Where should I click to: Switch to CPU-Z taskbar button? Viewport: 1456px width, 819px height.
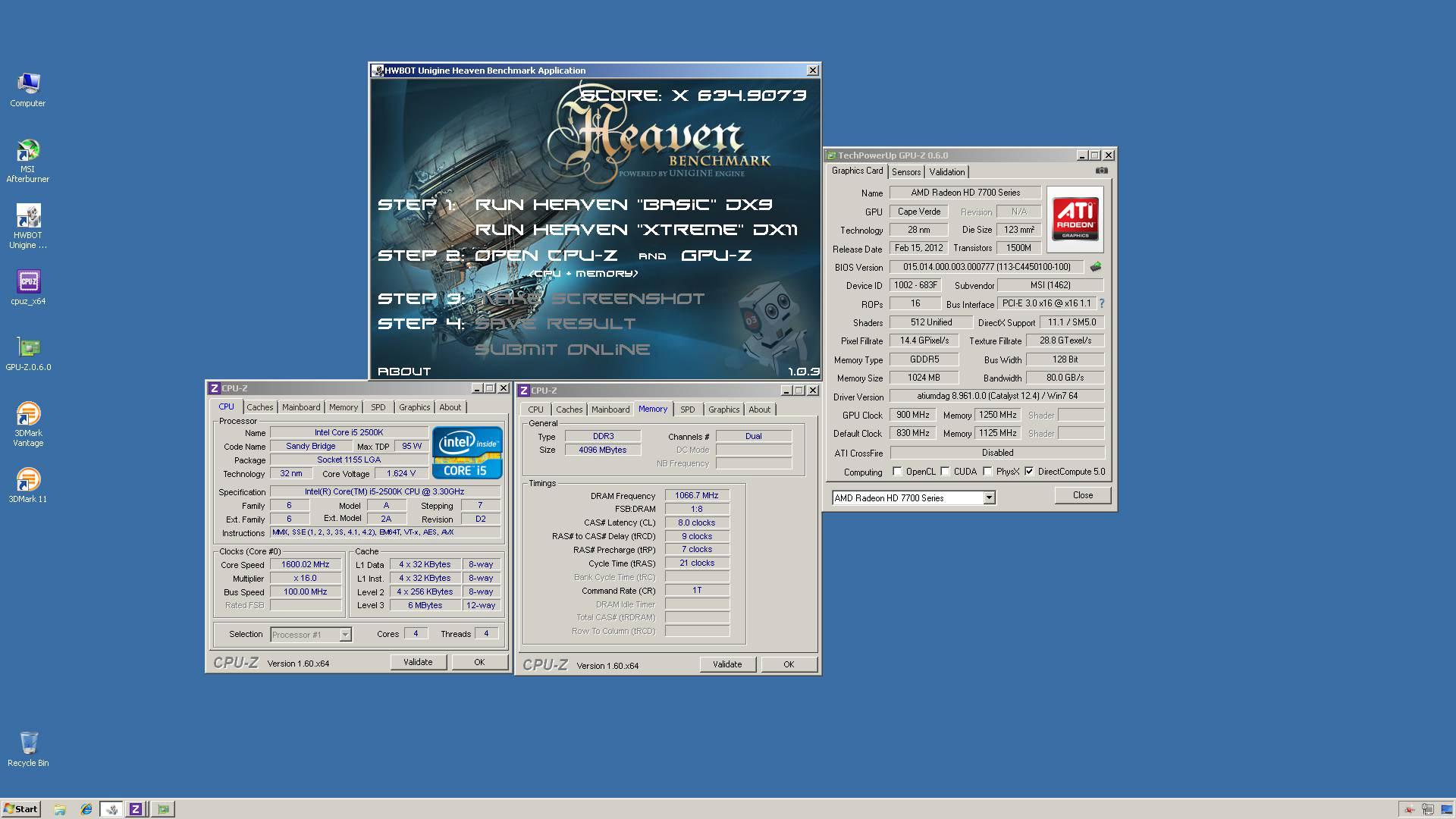(136, 809)
